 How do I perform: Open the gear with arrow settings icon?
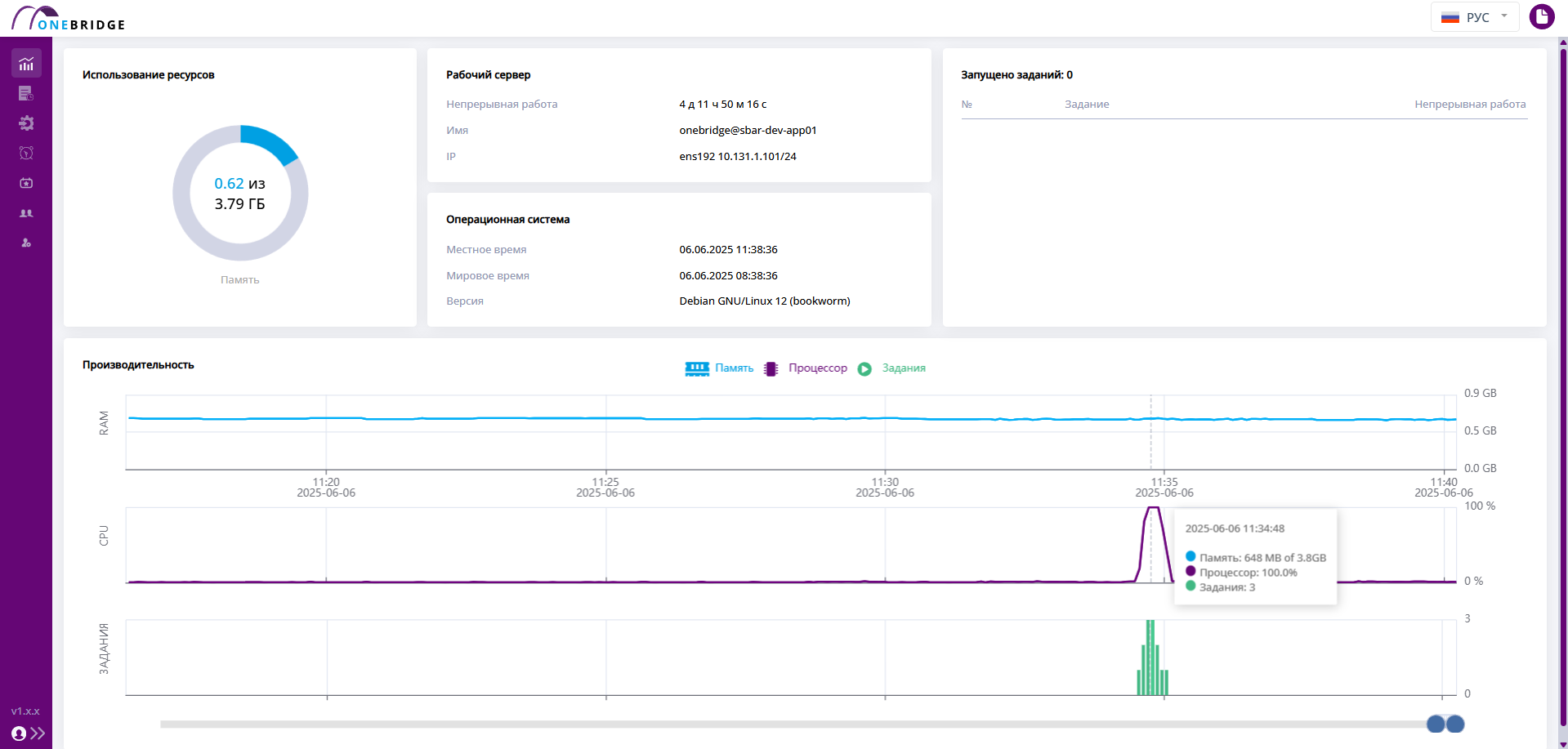pos(26,123)
